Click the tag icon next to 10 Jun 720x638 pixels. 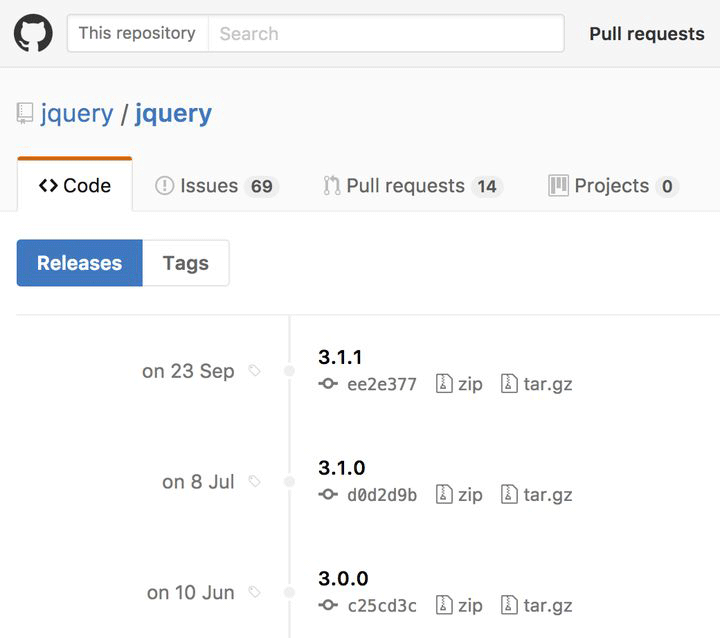(254, 592)
